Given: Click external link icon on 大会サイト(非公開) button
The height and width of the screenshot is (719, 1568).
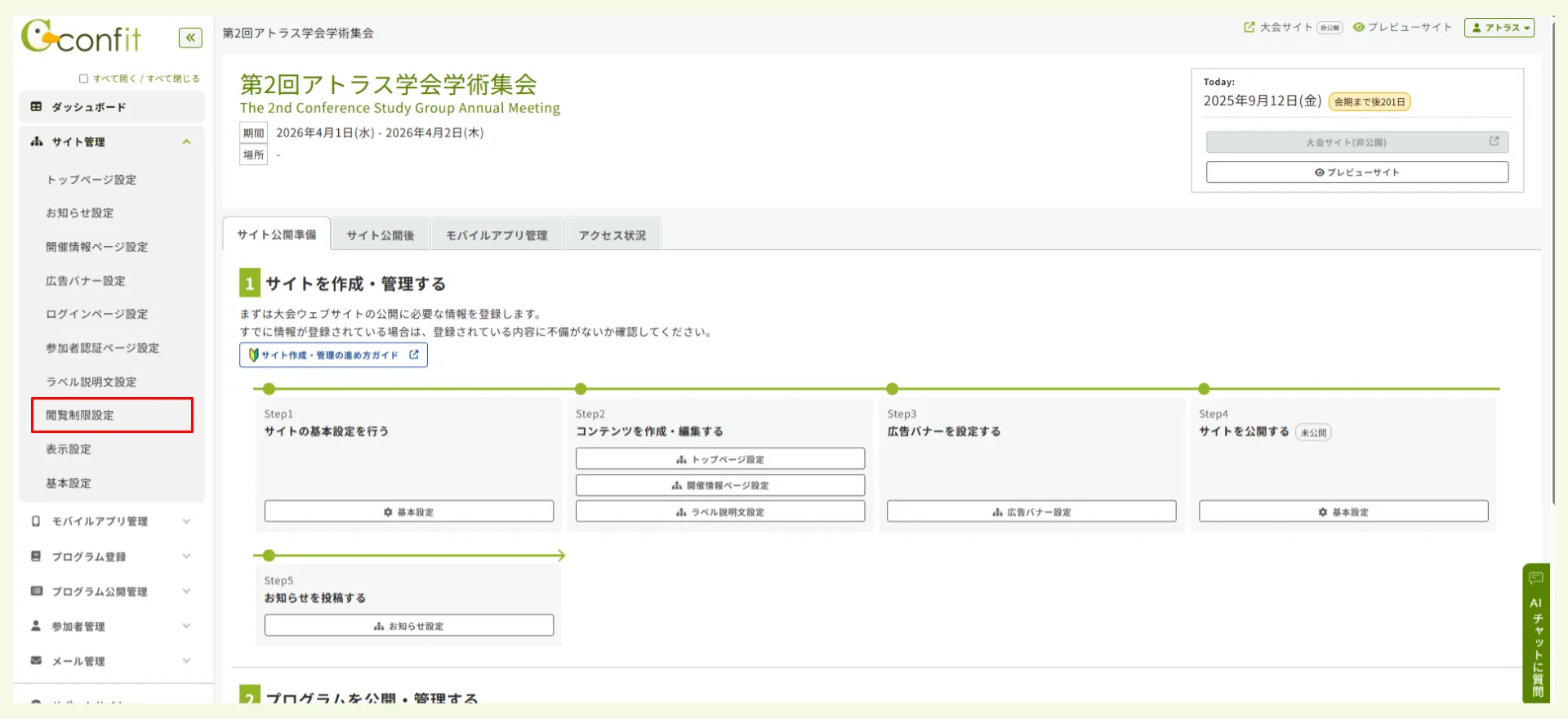Looking at the screenshot, I should pyautogui.click(x=1494, y=141).
